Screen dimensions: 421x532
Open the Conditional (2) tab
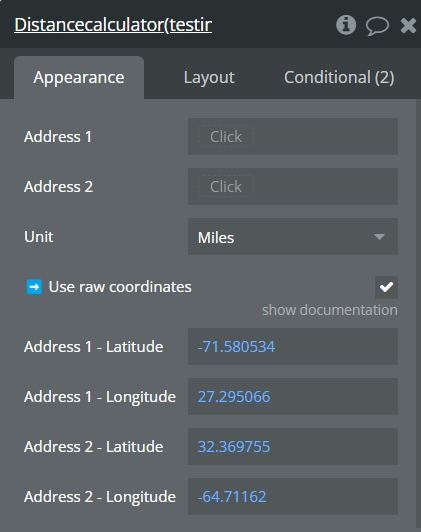click(339, 77)
